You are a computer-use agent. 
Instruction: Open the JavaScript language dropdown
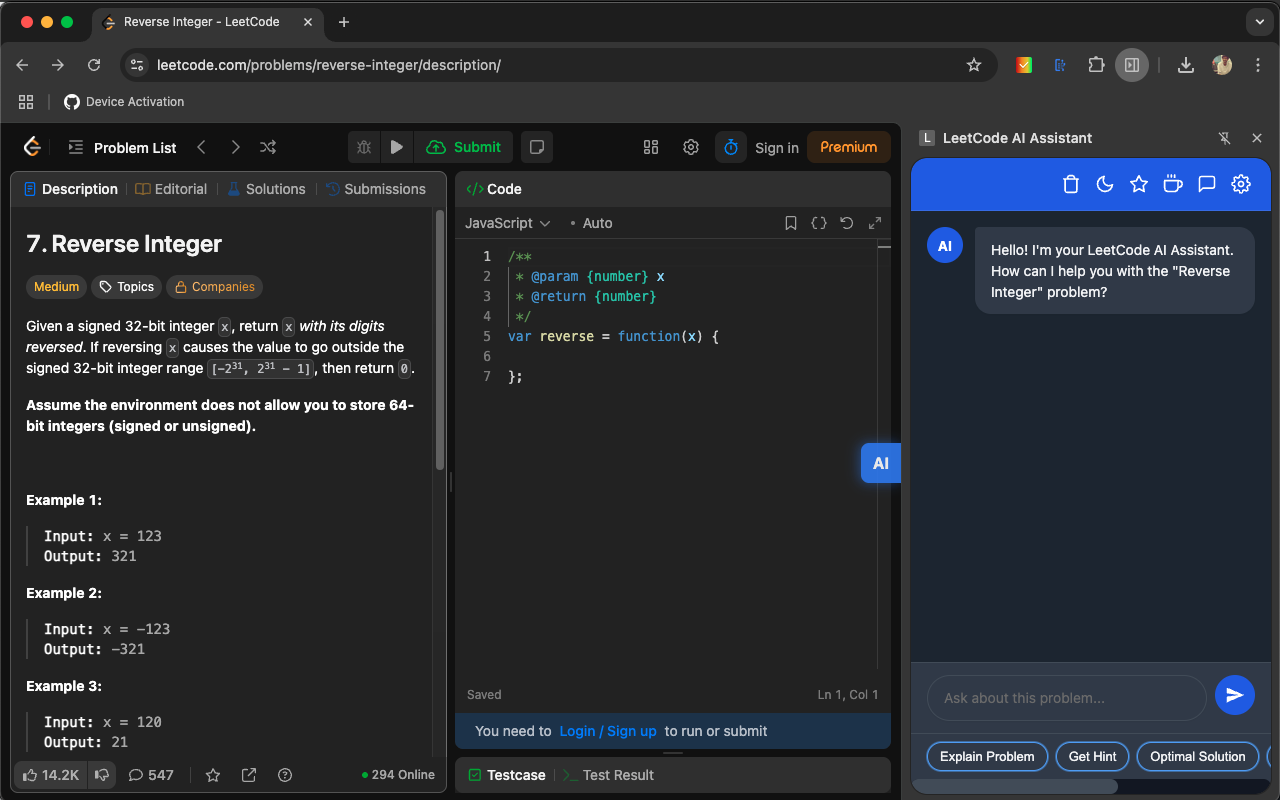(x=508, y=223)
